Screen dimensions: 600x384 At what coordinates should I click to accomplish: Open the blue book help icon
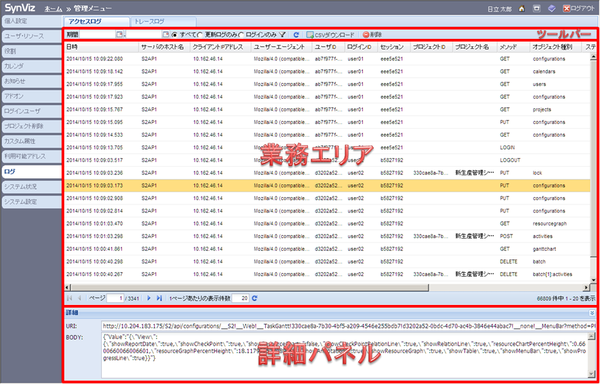click(x=551, y=8)
